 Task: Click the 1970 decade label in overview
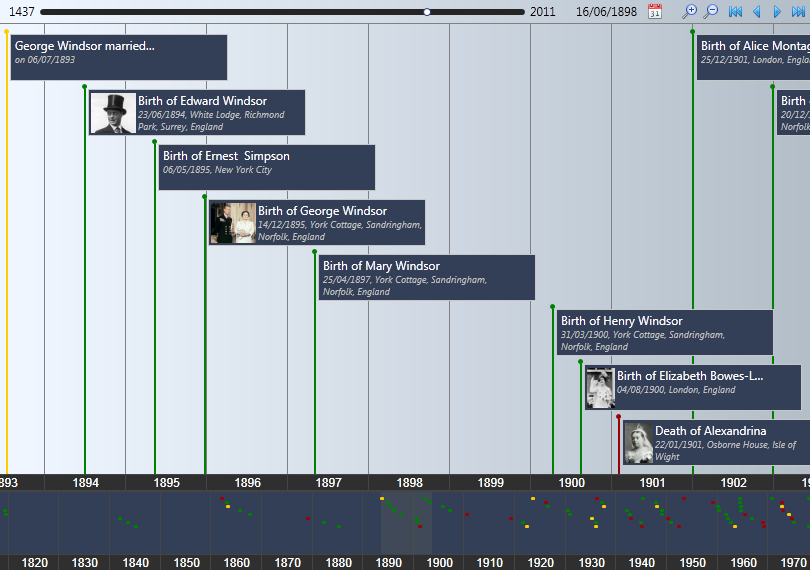[x=793, y=562]
